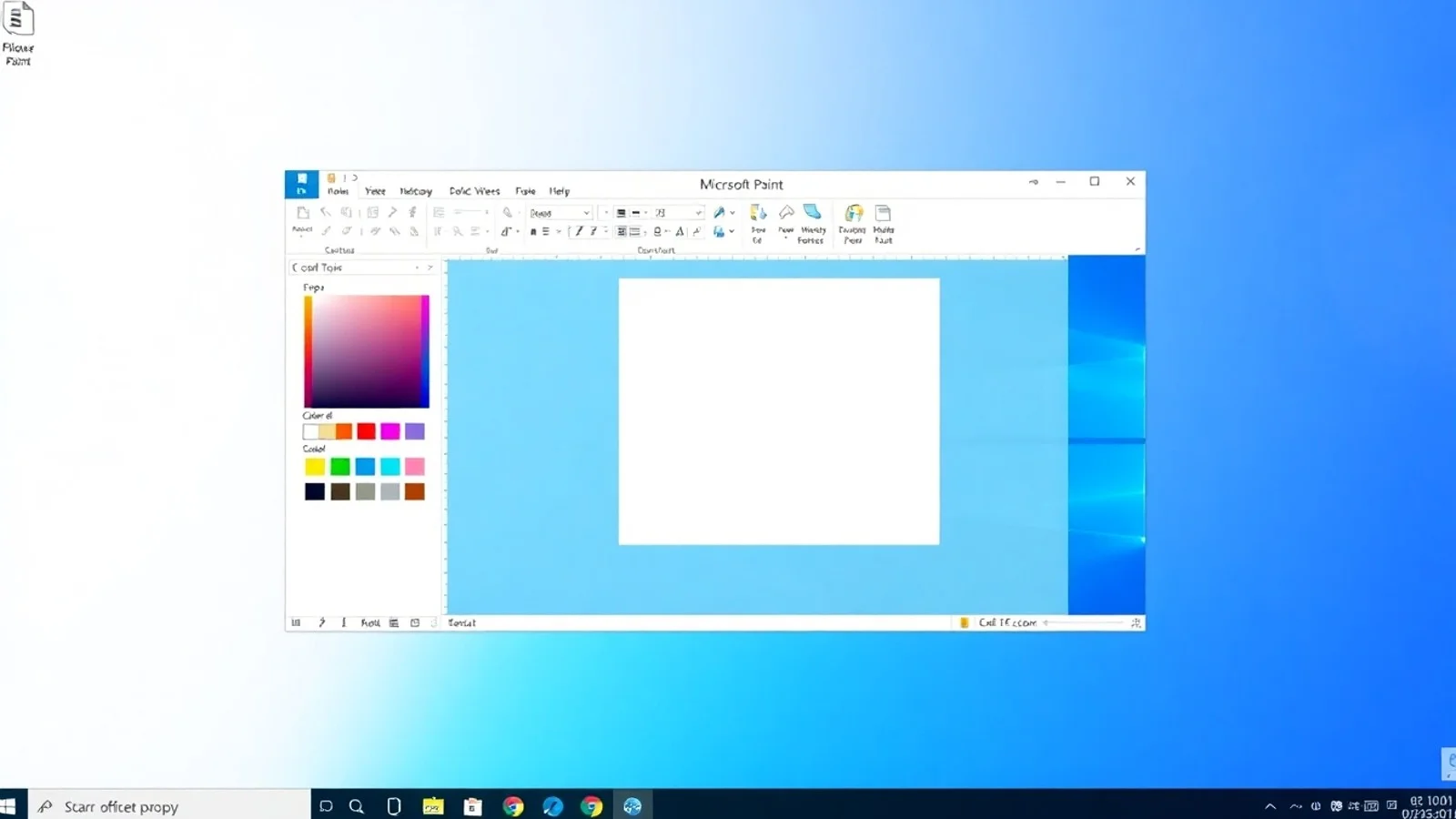
Task: Select the rust orange-brown swatch
Action: 415,491
